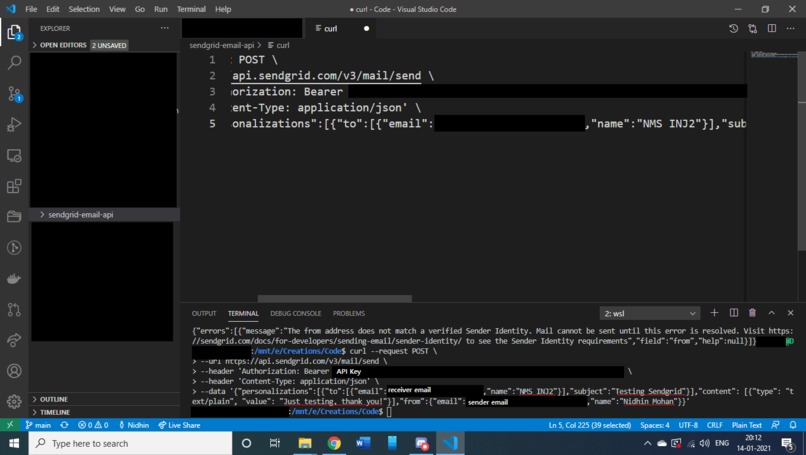Open Explorer Views and More Actions ellipsis
This screenshot has height=455, width=806.
[x=164, y=28]
